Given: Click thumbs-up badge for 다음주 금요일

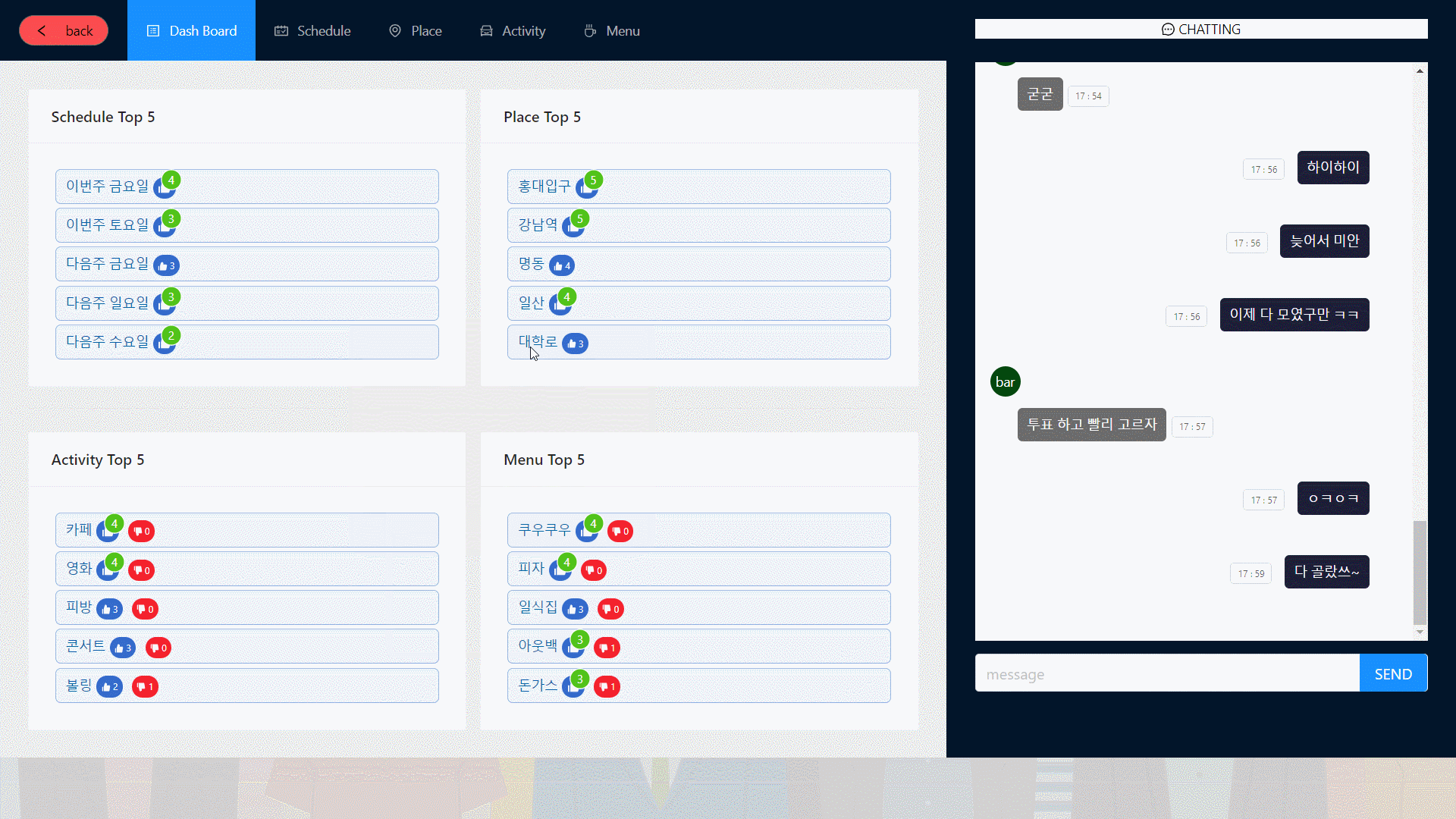Looking at the screenshot, I should coord(166,266).
